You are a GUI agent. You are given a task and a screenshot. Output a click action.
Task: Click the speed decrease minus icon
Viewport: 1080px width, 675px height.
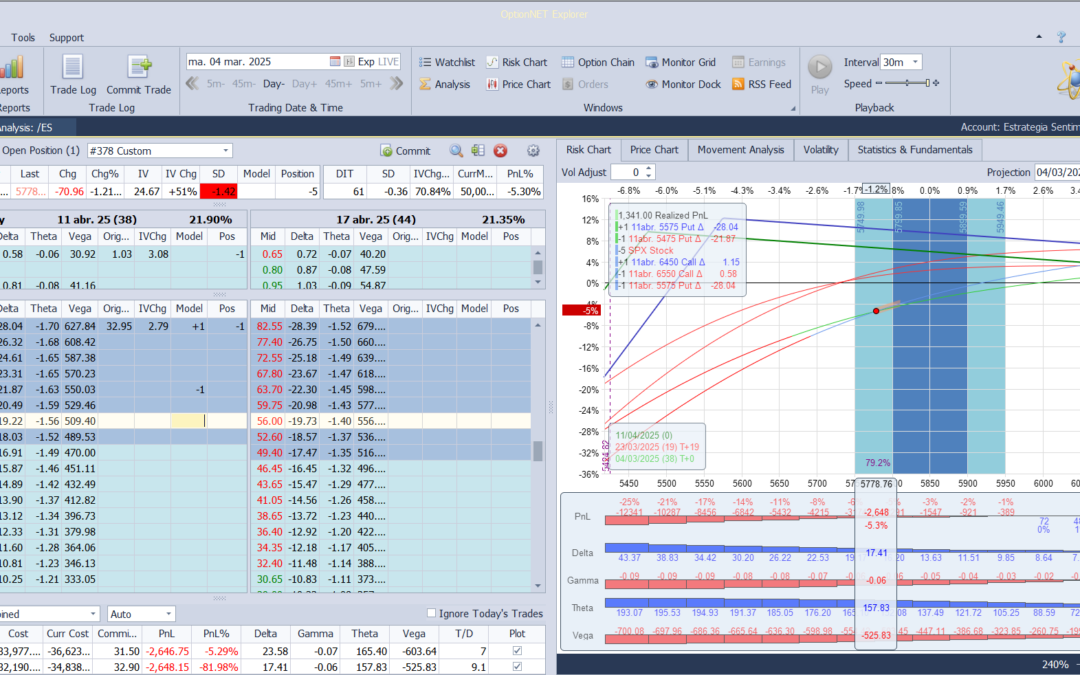(879, 83)
